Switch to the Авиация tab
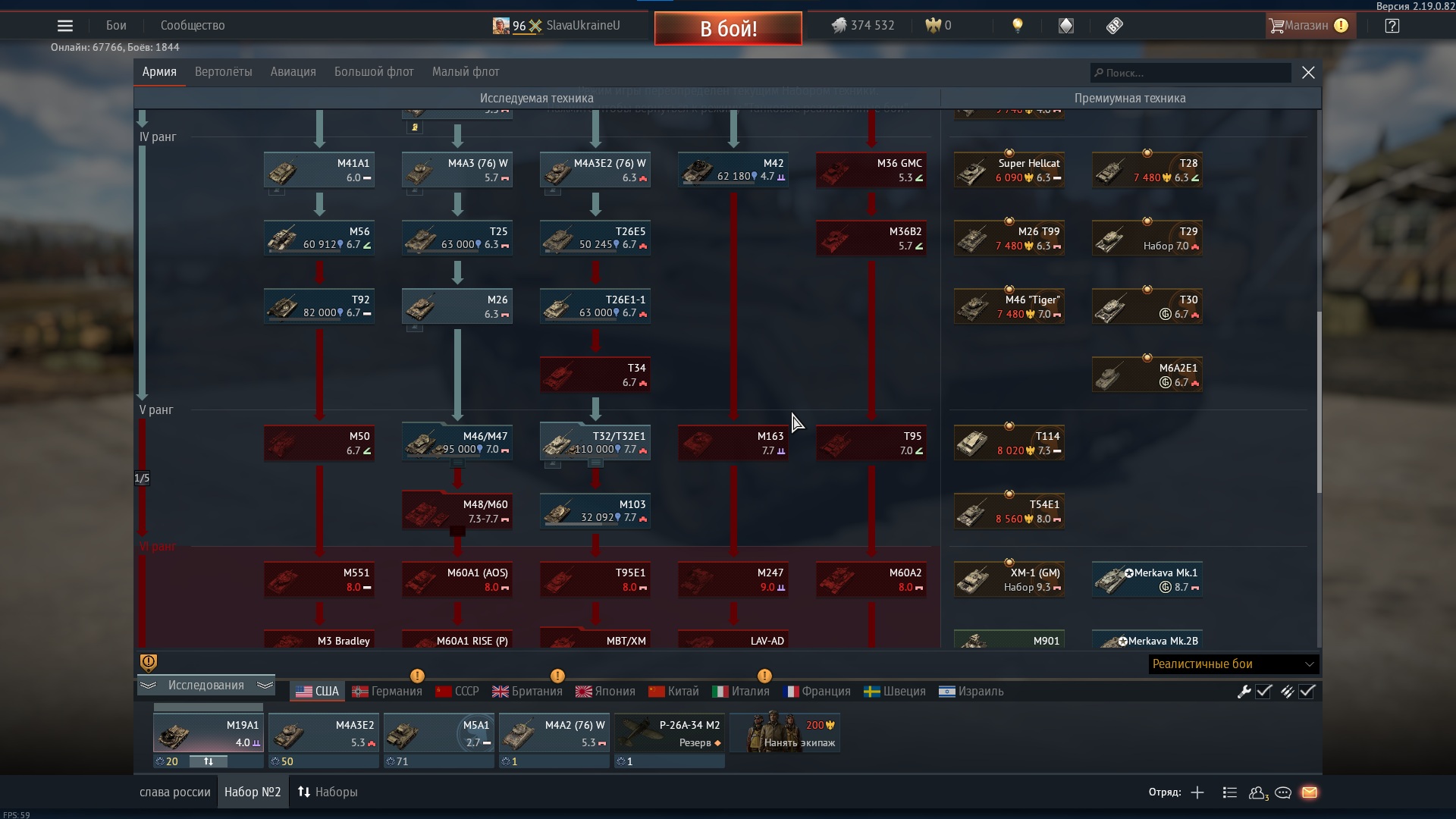The width and height of the screenshot is (1456, 819). 293,72
